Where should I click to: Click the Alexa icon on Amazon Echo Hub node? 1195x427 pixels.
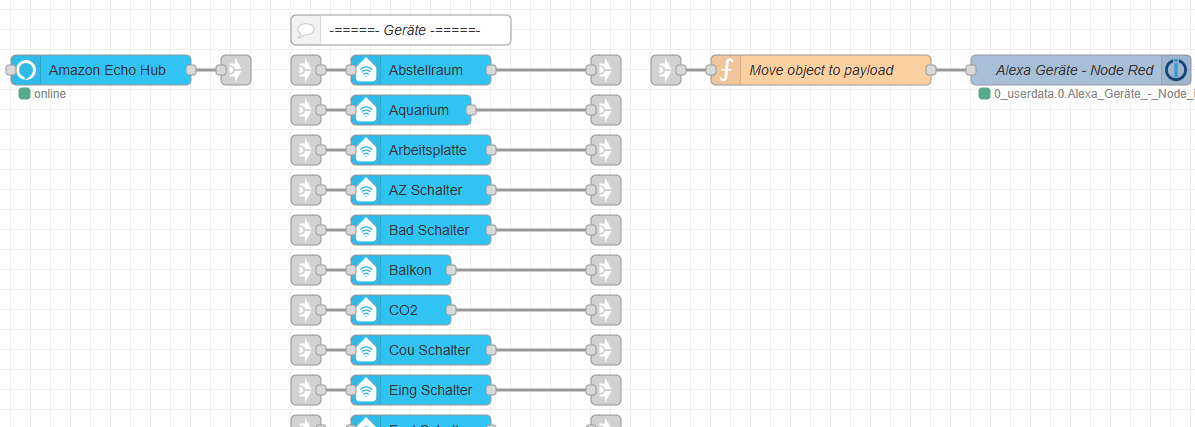(26, 70)
